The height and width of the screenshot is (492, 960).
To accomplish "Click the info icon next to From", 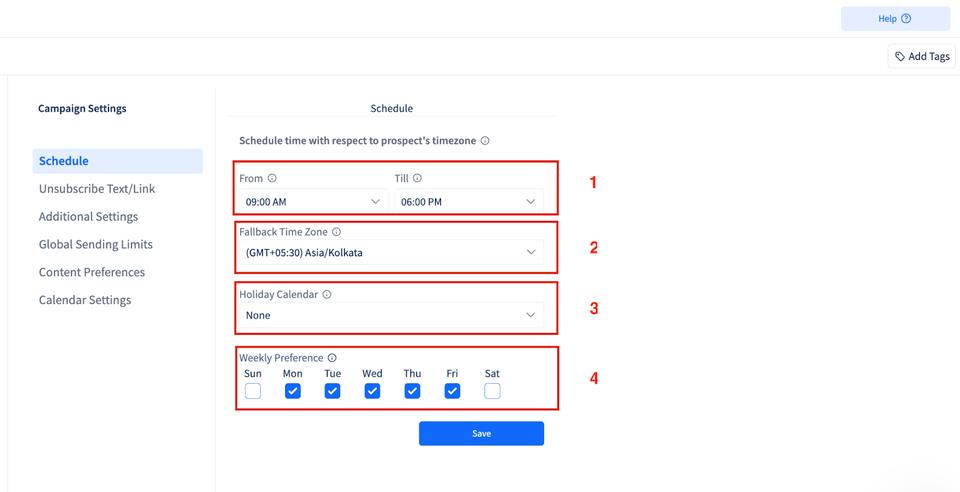I will point(272,178).
